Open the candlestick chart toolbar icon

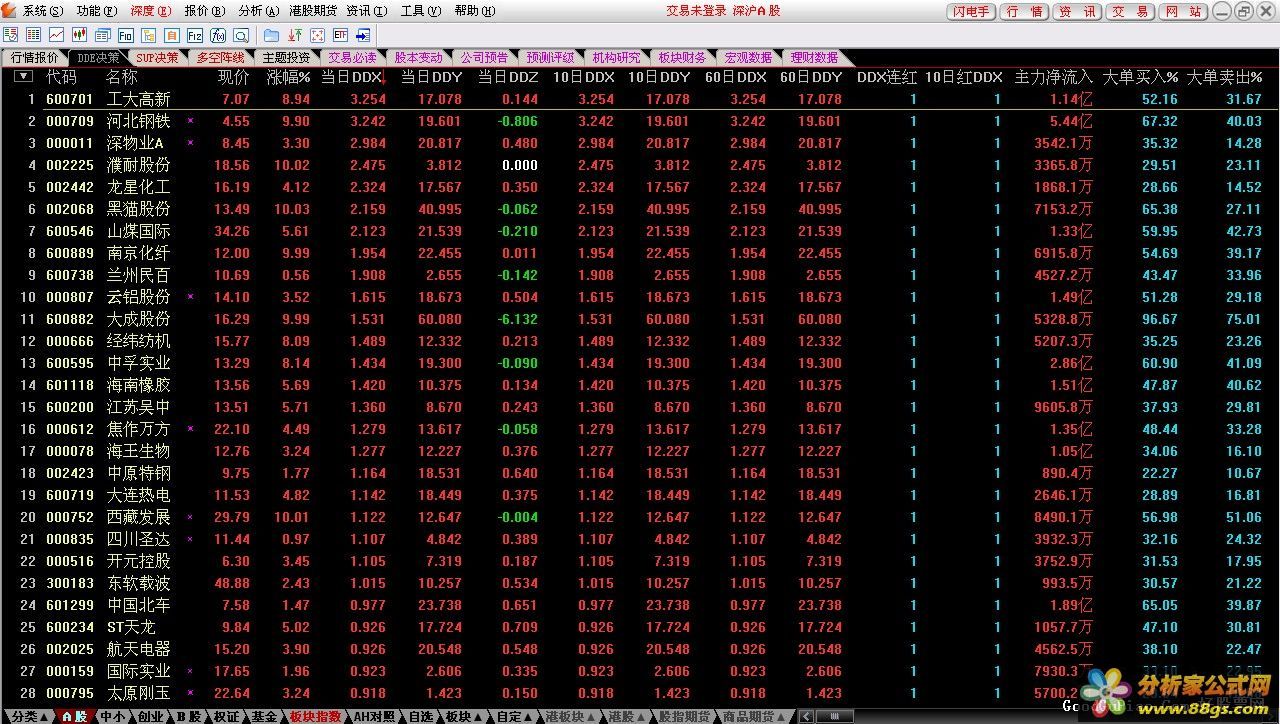click(x=79, y=35)
